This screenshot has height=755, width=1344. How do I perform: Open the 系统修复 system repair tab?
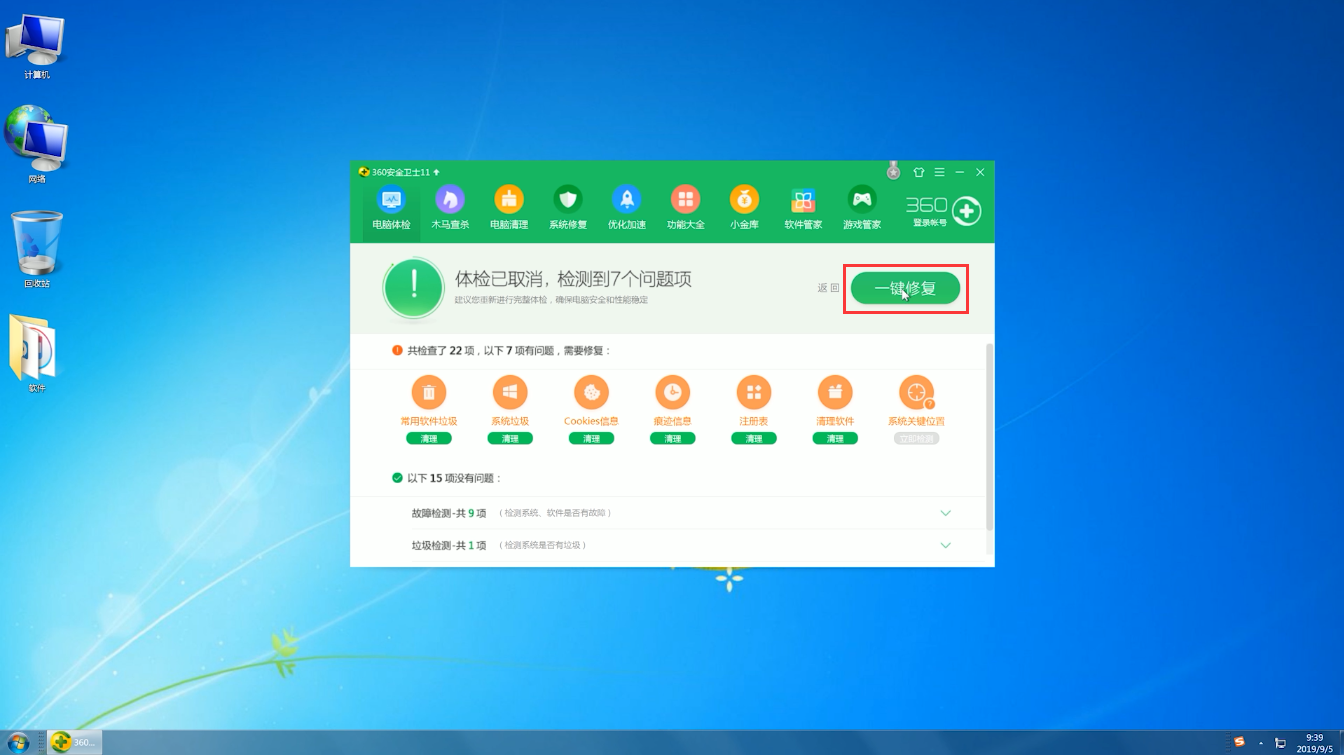(x=568, y=209)
